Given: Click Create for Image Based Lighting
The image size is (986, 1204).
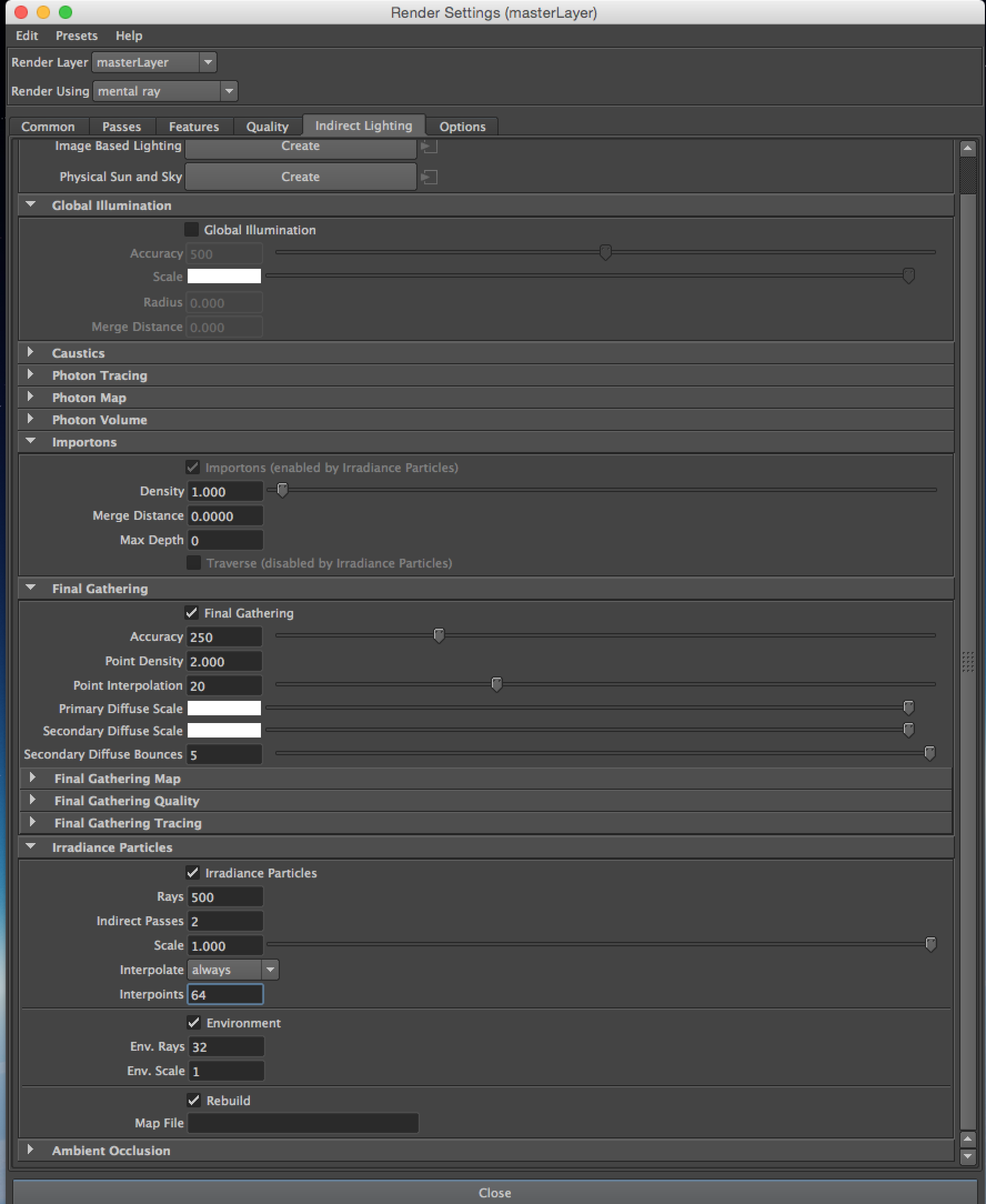Looking at the screenshot, I should (x=300, y=147).
